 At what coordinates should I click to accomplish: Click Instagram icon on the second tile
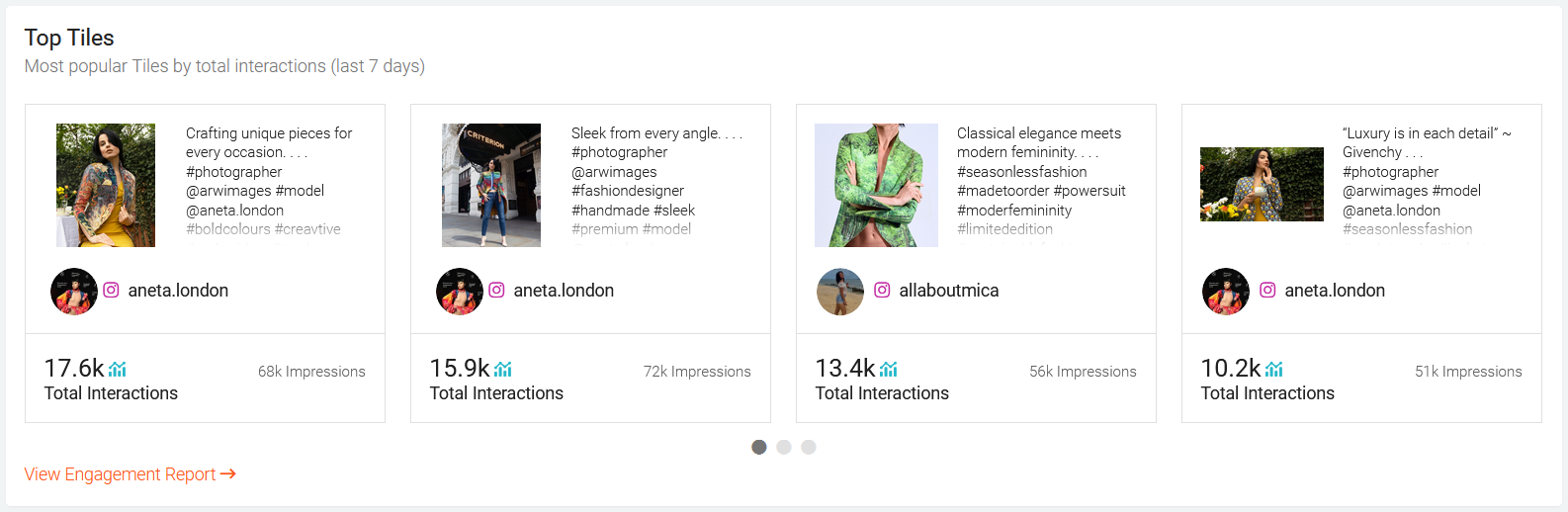pyautogui.click(x=497, y=291)
